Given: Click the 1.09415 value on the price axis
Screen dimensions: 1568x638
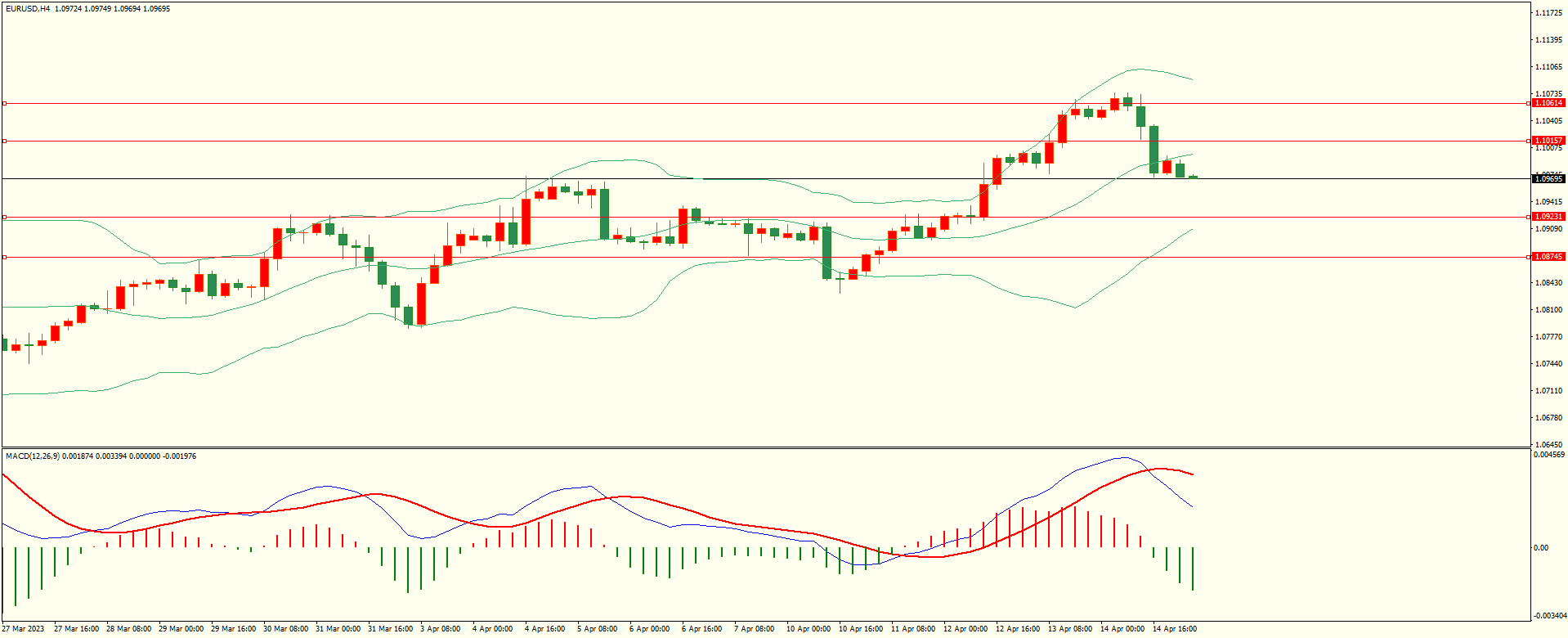Looking at the screenshot, I should click(1549, 202).
